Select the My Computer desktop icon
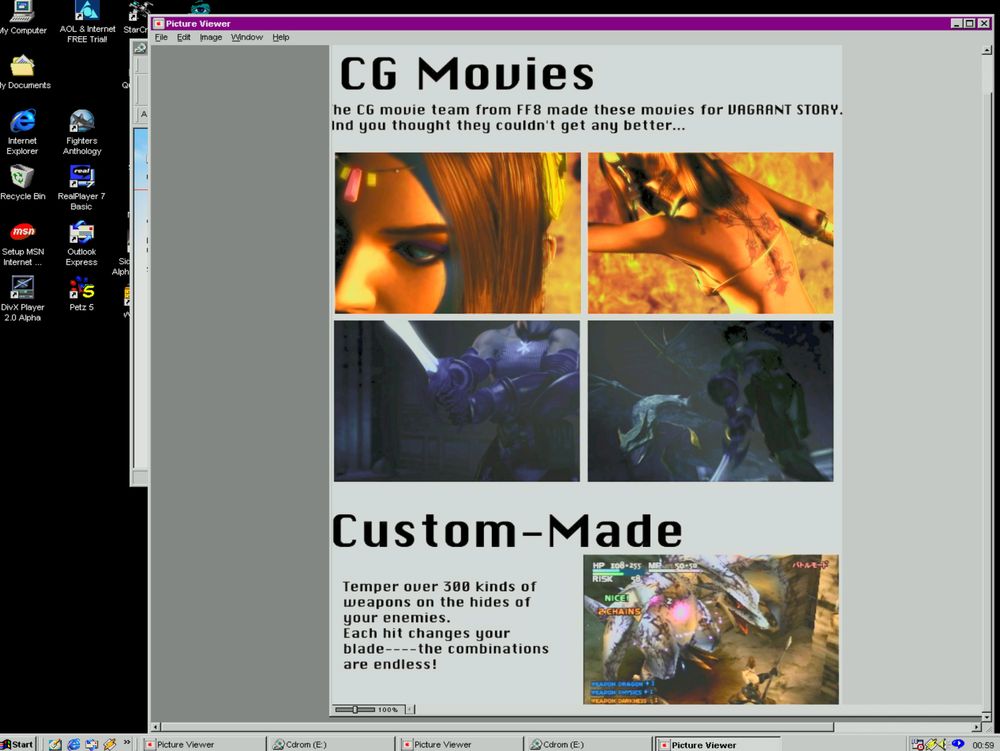 tap(23, 18)
